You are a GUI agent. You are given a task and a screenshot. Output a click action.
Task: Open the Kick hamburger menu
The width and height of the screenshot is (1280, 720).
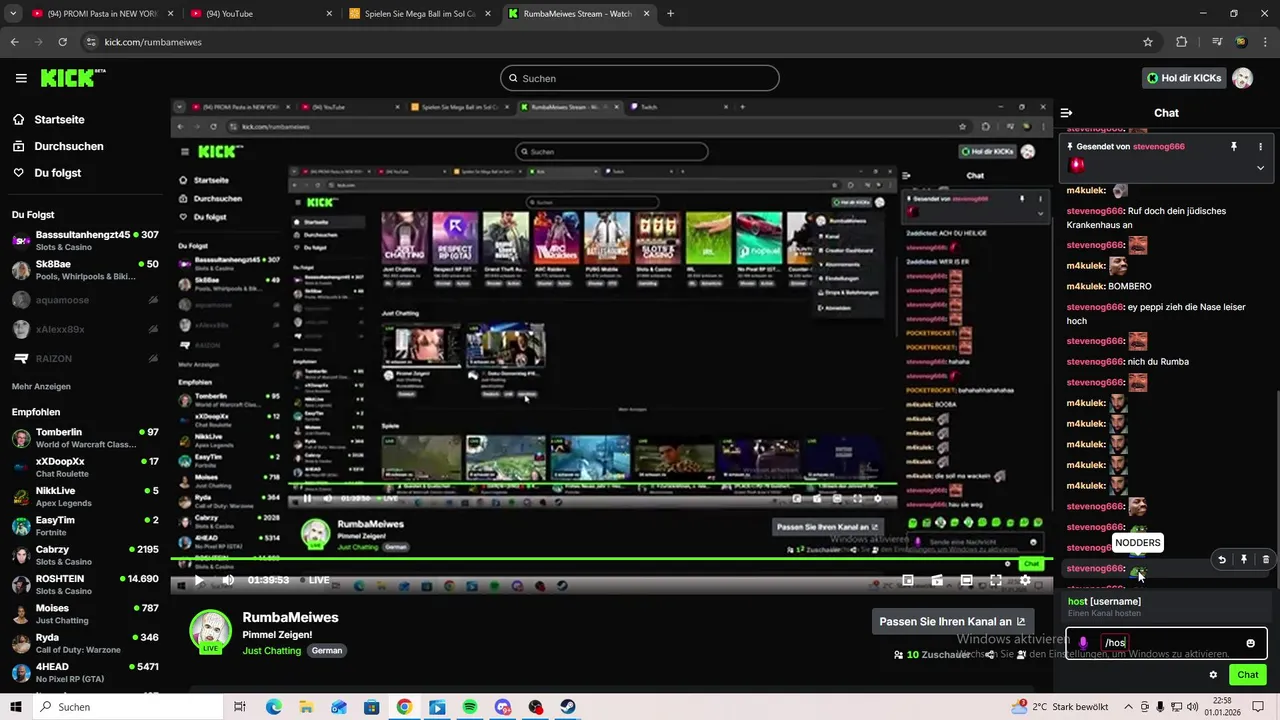pos(21,78)
